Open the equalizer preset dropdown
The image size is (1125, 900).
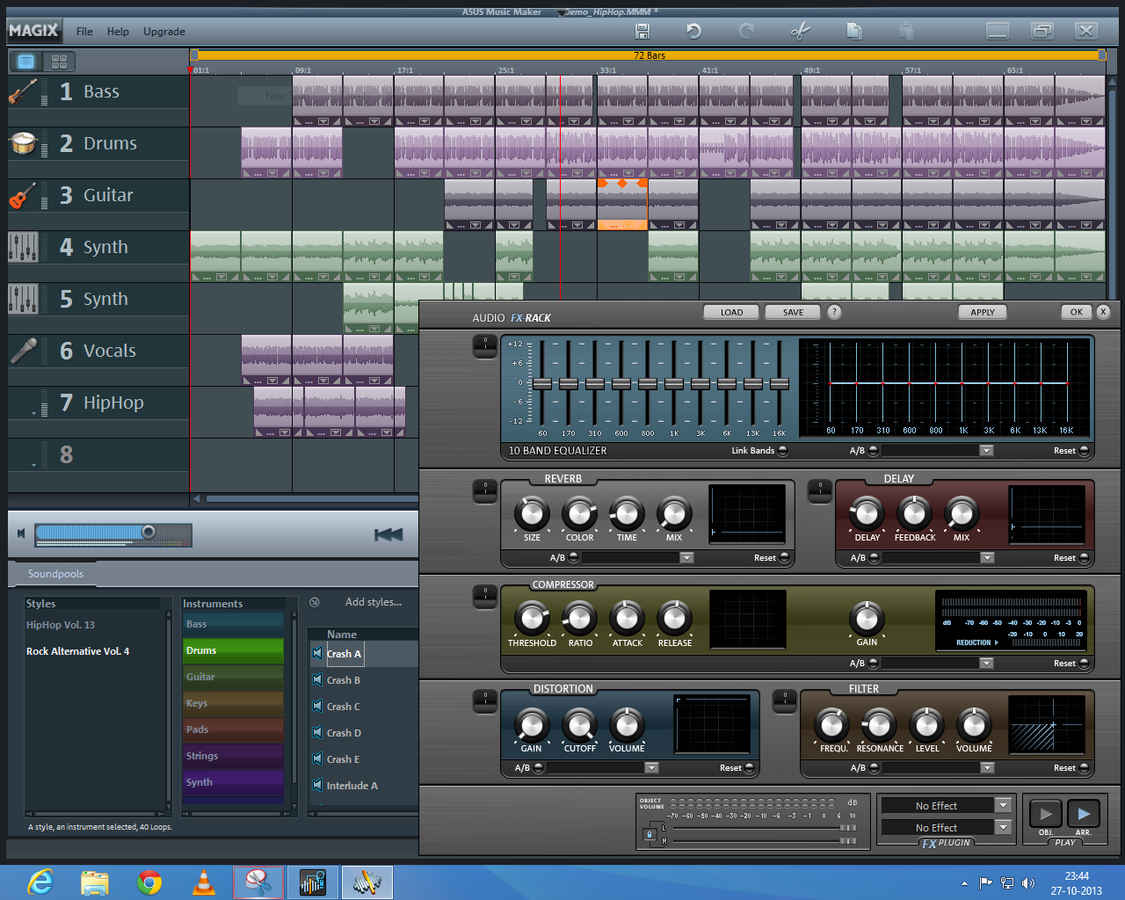click(987, 451)
